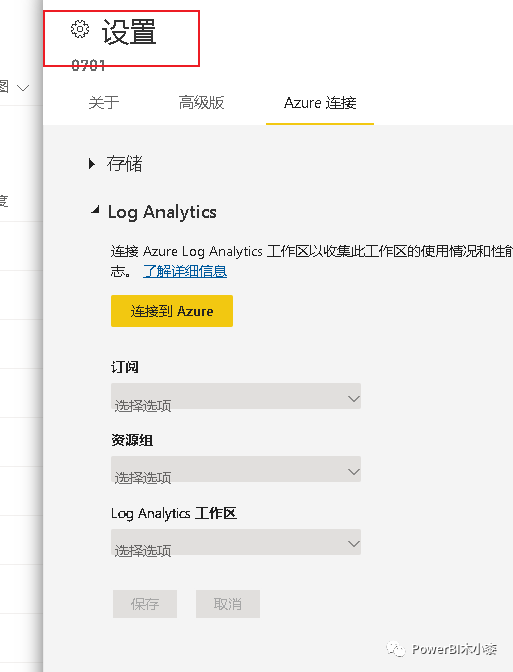Open the 订阅 dropdown
Viewport: 513px width, 672px height.
tap(236, 396)
